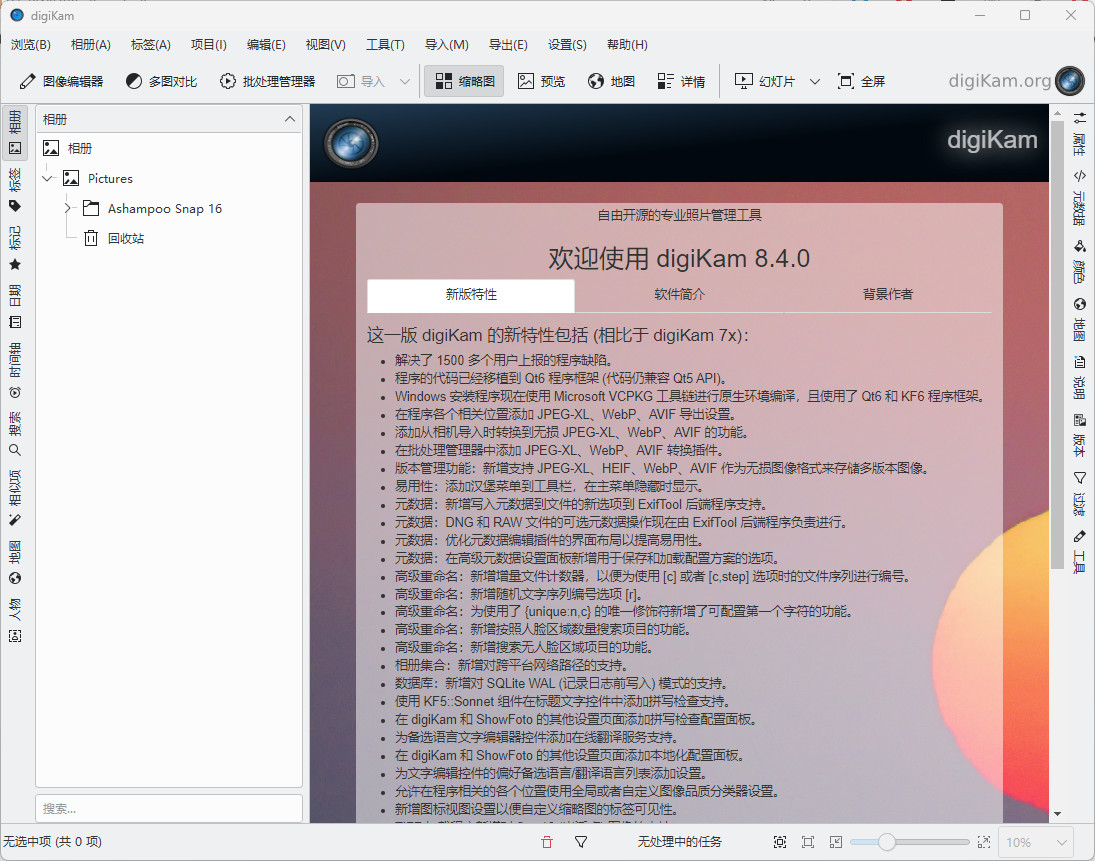The image size is (1095, 861).
Task: Open the 时间轴 timeline left sidebar tab
Action: click(x=15, y=370)
